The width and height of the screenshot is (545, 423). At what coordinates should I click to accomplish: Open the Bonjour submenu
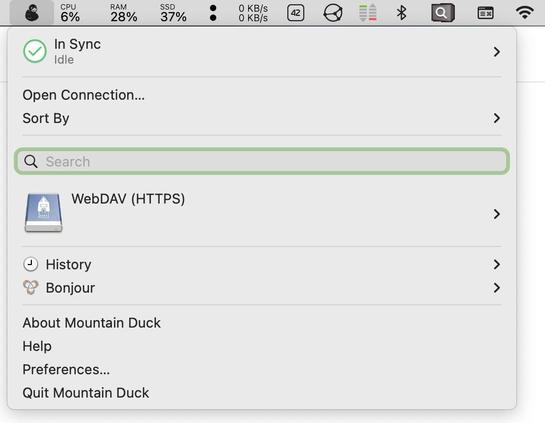(x=262, y=288)
